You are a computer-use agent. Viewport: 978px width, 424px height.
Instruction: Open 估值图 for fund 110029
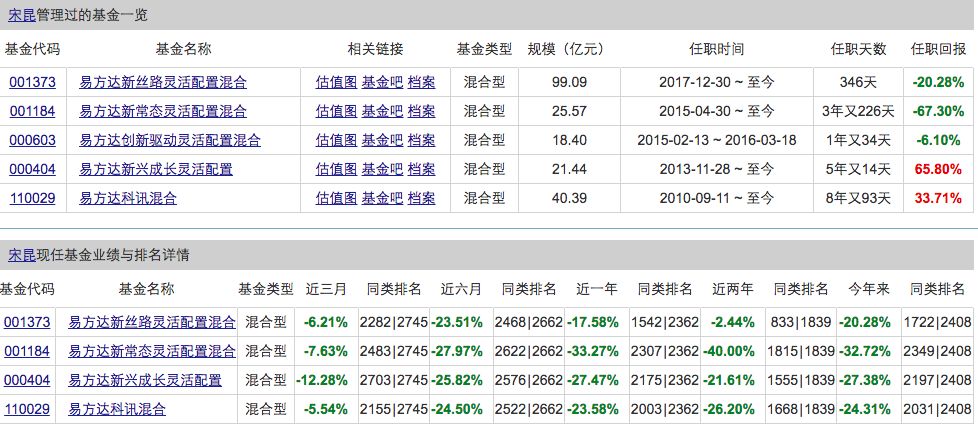[336, 198]
